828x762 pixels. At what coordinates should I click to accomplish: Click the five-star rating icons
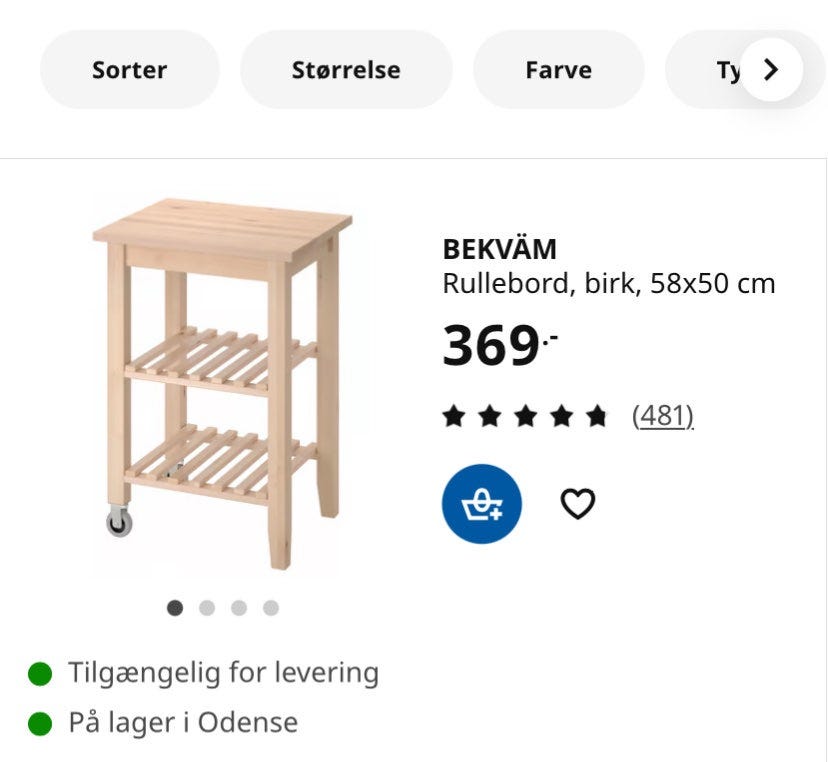click(x=525, y=416)
